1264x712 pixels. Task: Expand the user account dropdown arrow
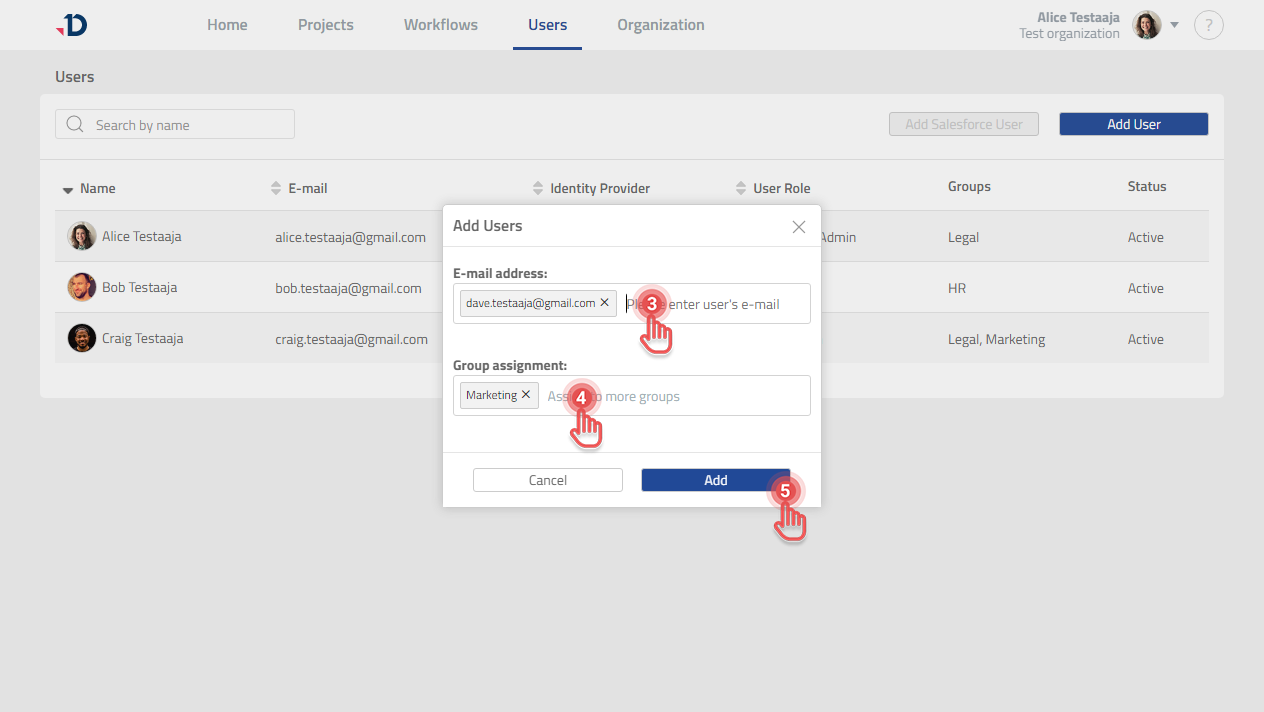coord(1175,25)
